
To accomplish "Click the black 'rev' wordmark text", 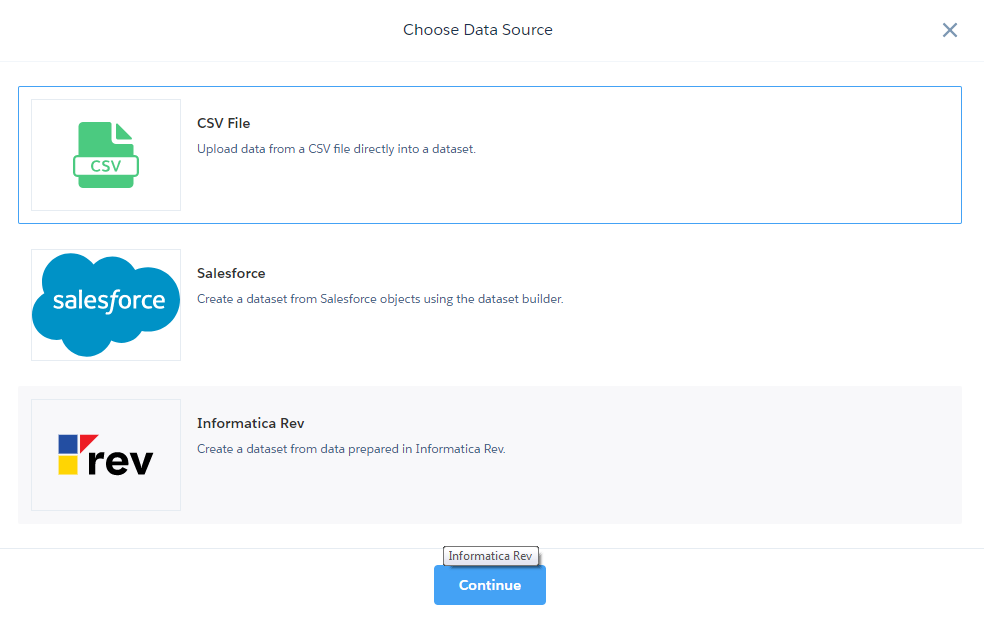I will 120,461.
